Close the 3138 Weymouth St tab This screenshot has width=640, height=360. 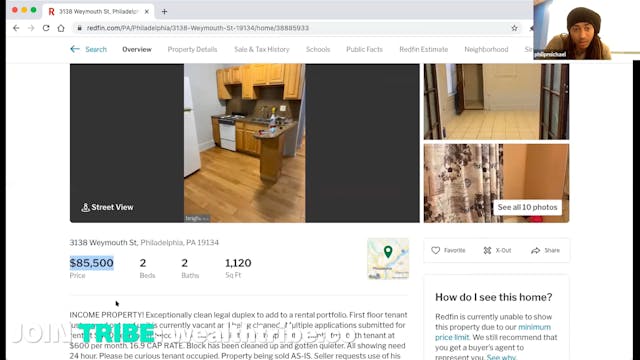point(147,11)
